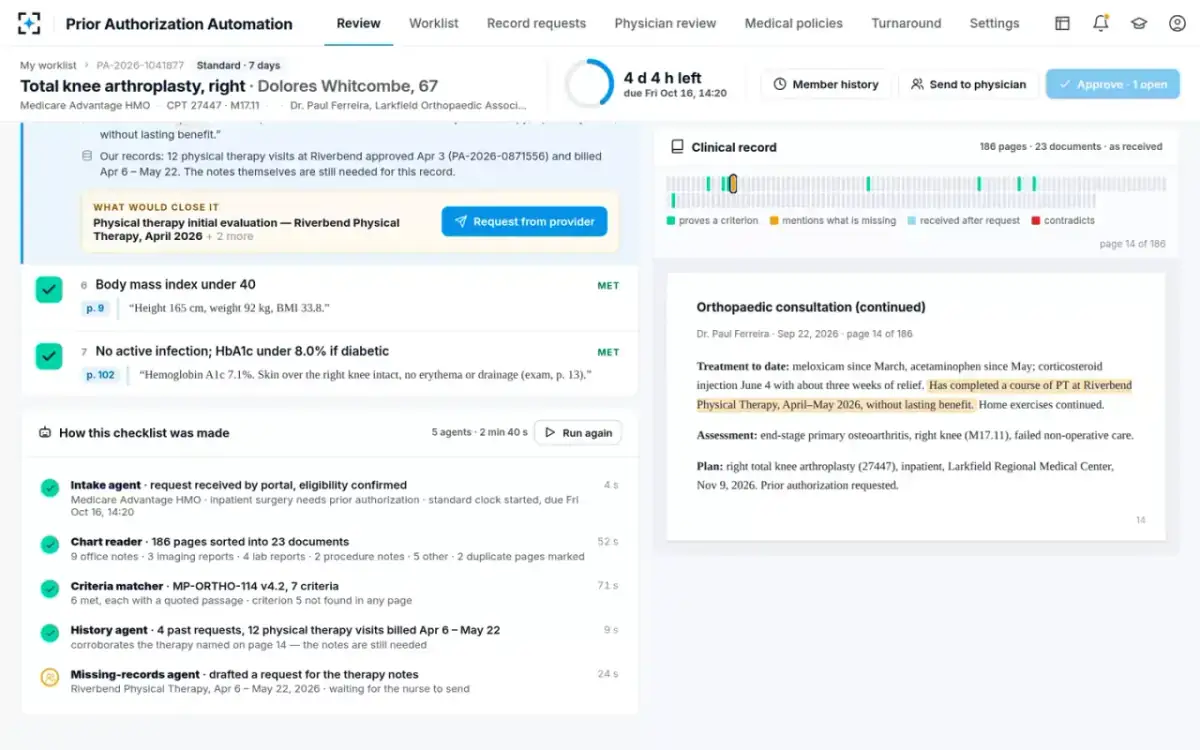
Task: Open page reference p. 9
Action: click(95, 308)
